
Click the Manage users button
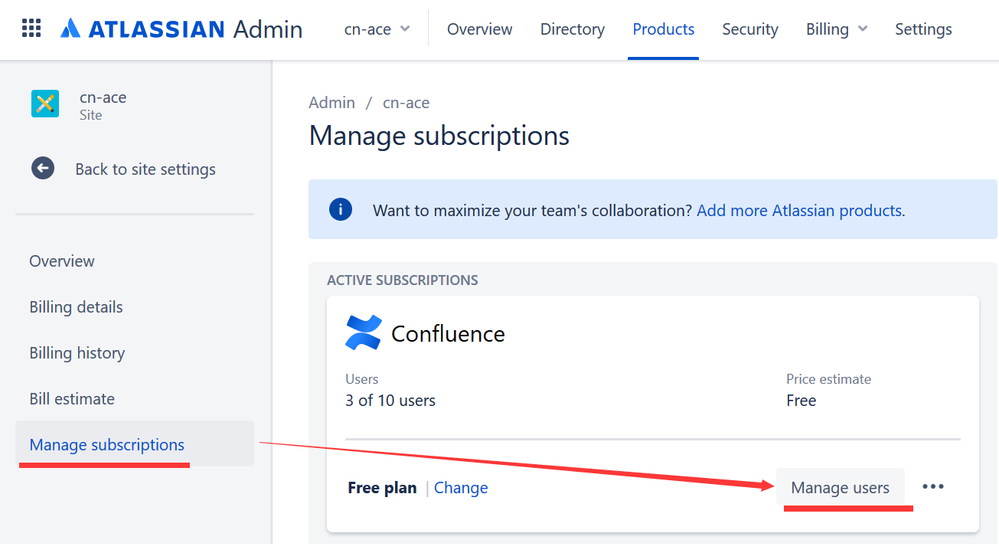click(x=840, y=487)
